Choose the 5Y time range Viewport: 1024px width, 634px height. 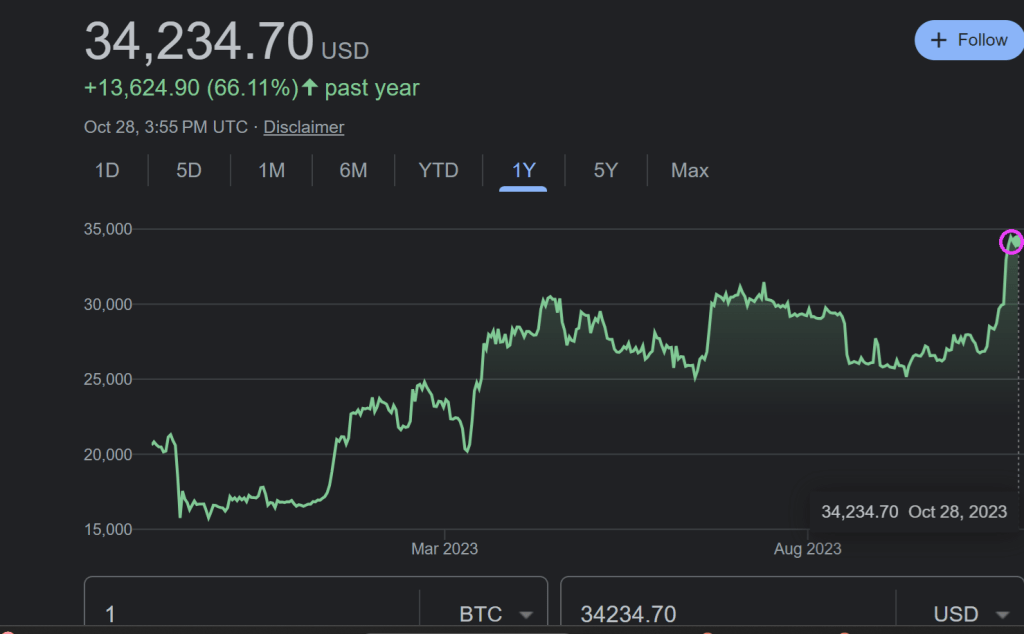(x=605, y=171)
